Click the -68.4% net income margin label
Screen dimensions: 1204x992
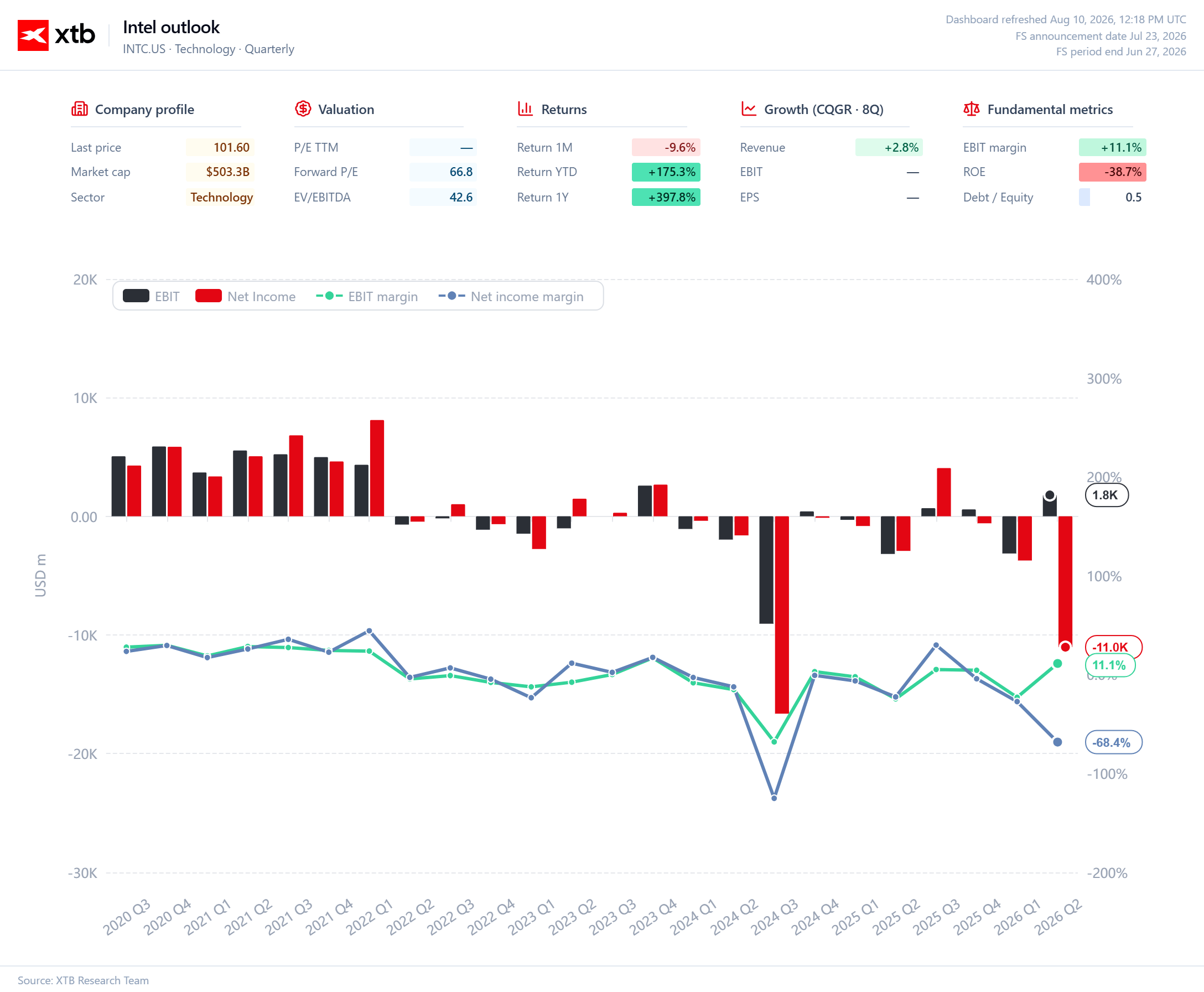[x=1113, y=742]
